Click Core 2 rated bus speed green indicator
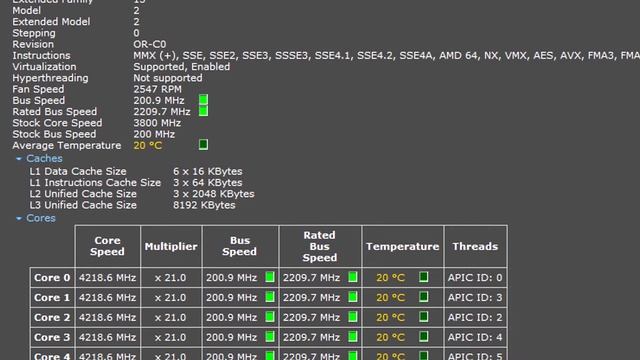This screenshot has height=360, width=640. [353, 317]
